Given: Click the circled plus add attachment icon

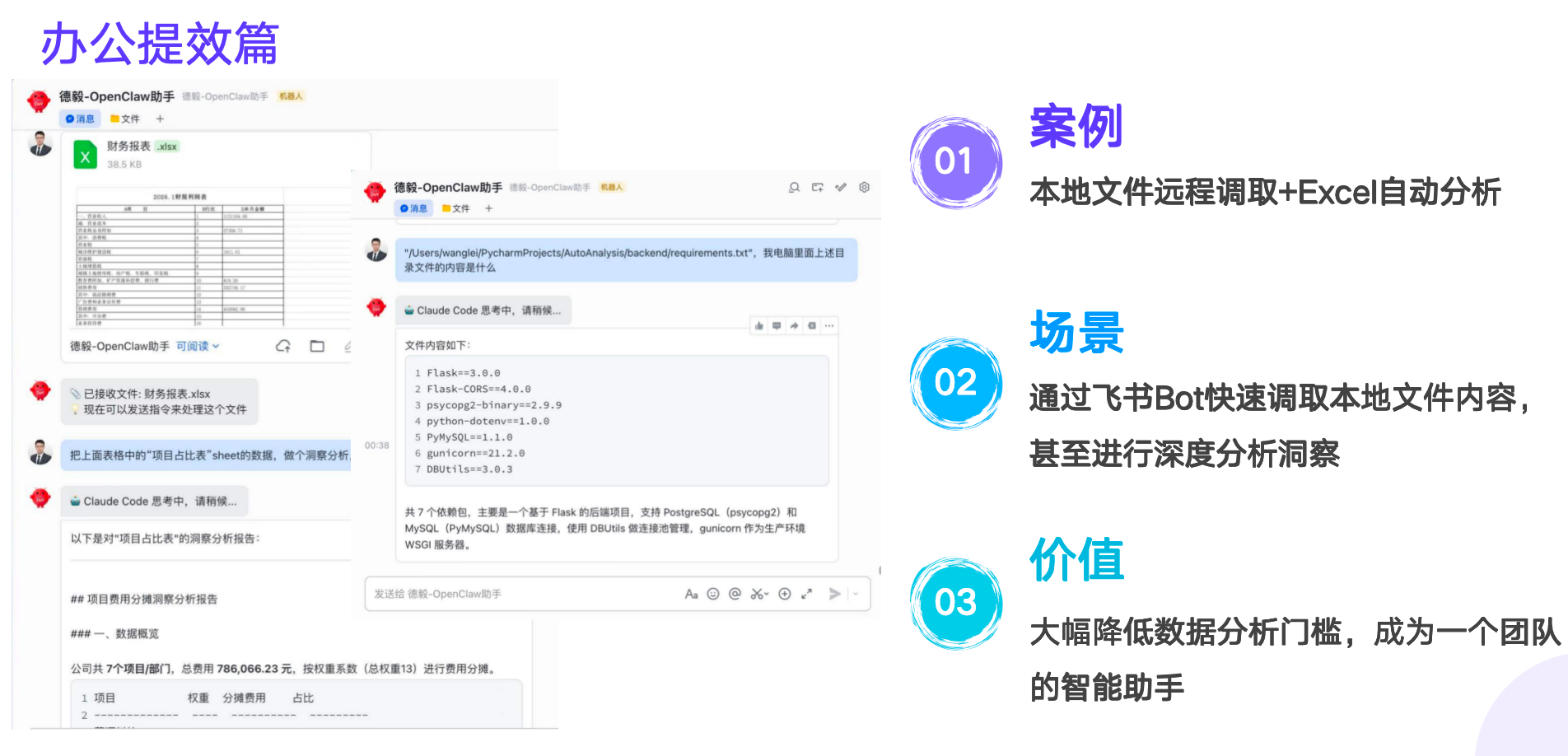Looking at the screenshot, I should click(785, 594).
